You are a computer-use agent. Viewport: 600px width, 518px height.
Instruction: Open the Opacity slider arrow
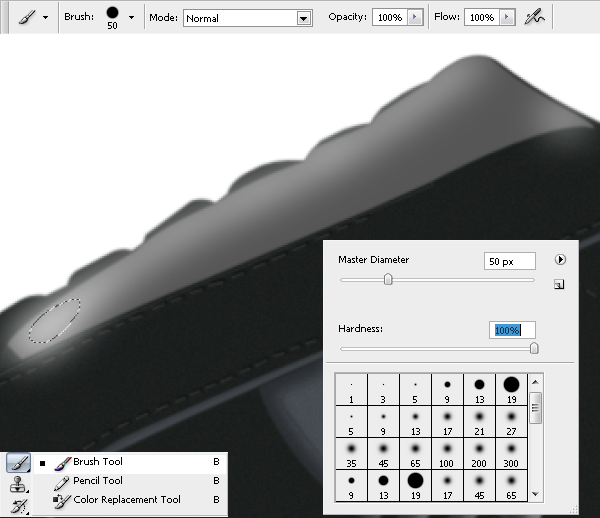(x=415, y=17)
